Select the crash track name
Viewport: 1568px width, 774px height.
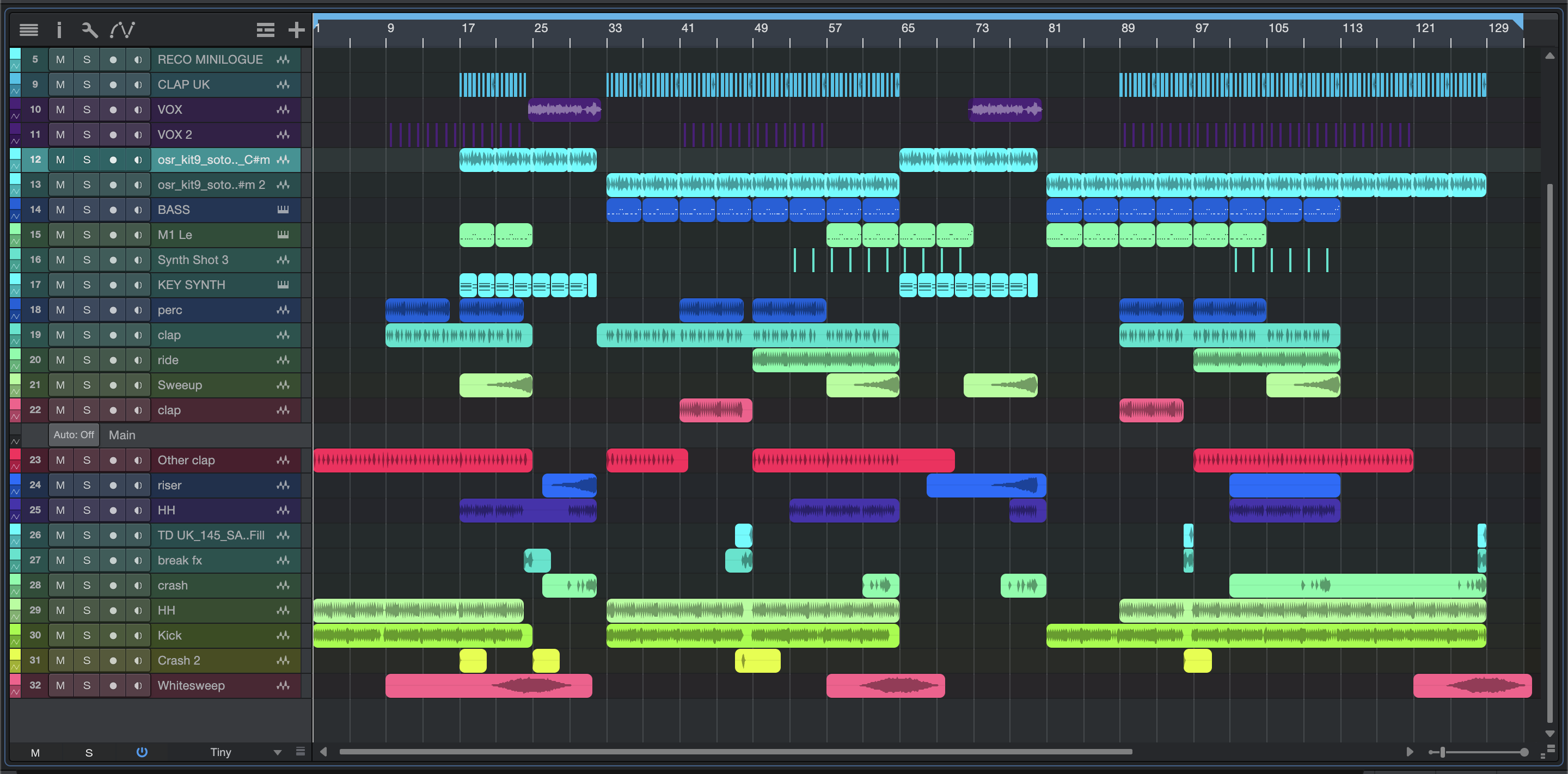173,585
